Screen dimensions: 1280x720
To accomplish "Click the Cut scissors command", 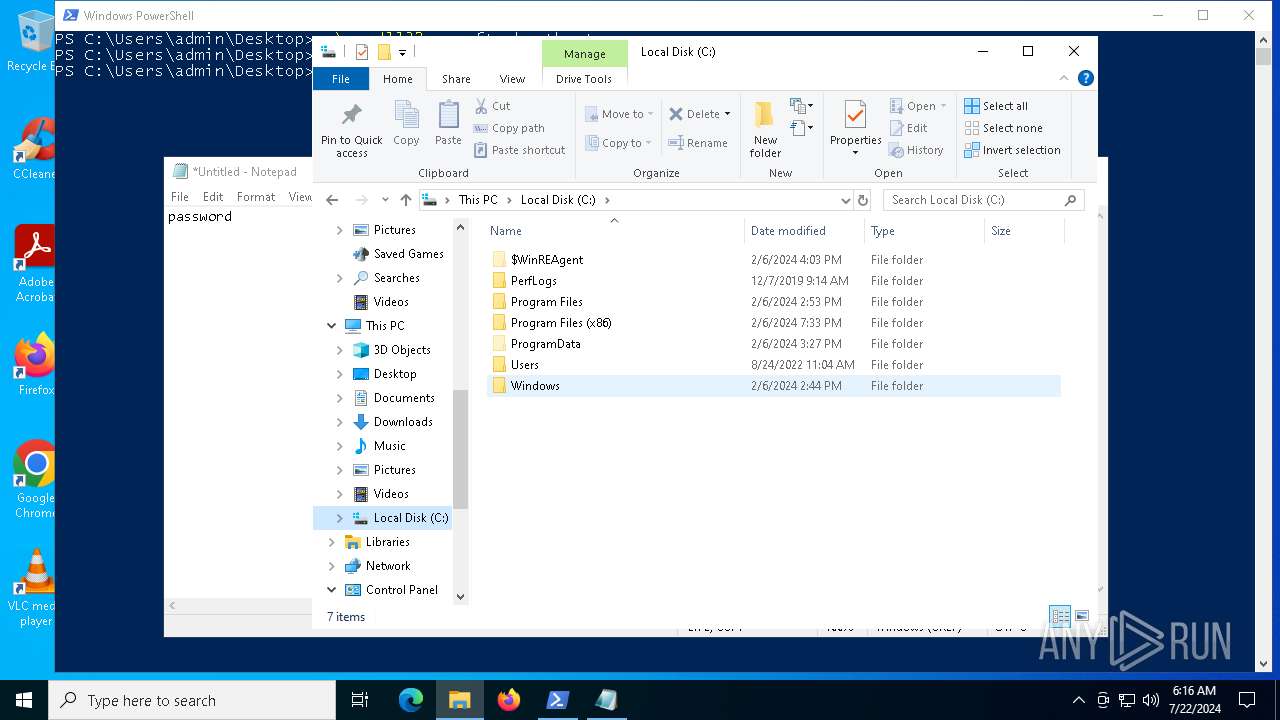I will 492,106.
